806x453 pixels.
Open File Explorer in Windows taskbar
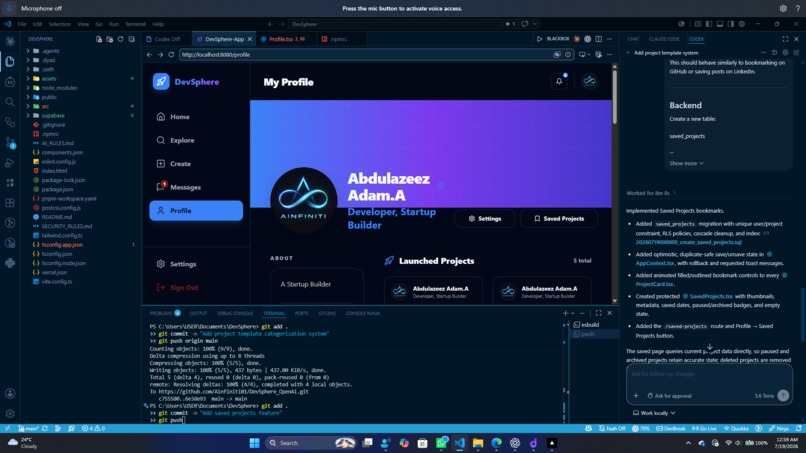point(478,443)
